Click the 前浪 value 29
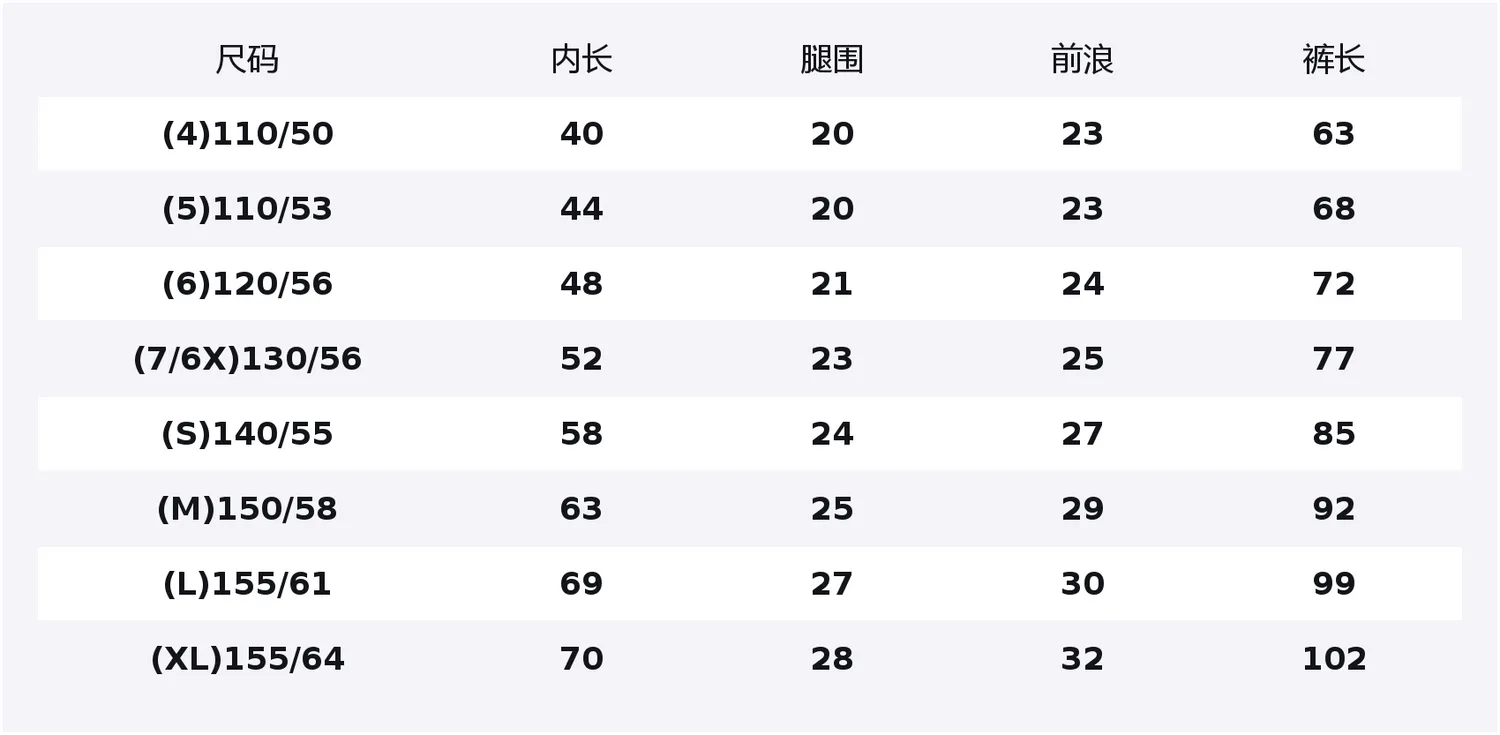Viewport: 1500px width, 735px height. 1082,509
